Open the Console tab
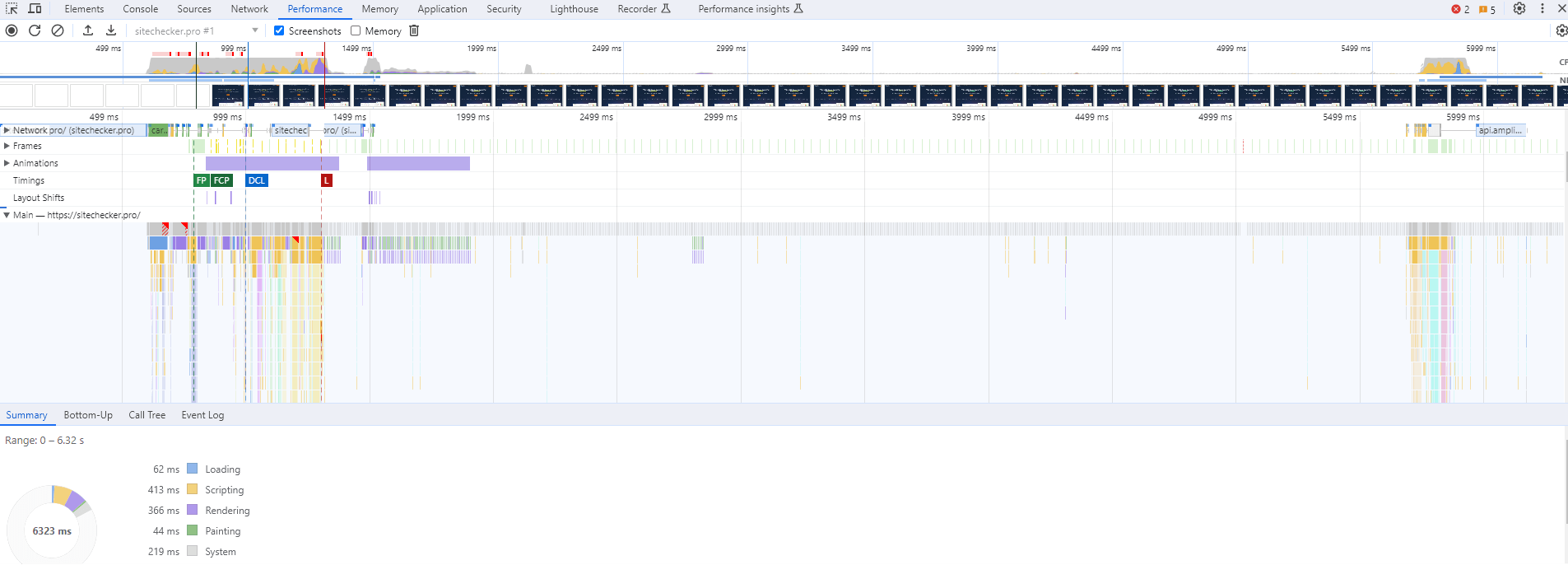Screen dimensions: 1568x565 point(141,9)
